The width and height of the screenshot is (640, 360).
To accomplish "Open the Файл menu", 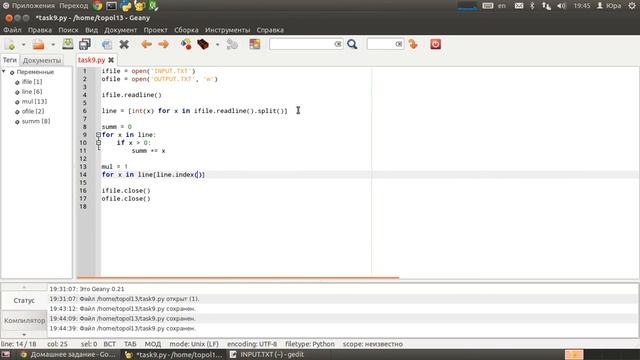I will (12, 30).
